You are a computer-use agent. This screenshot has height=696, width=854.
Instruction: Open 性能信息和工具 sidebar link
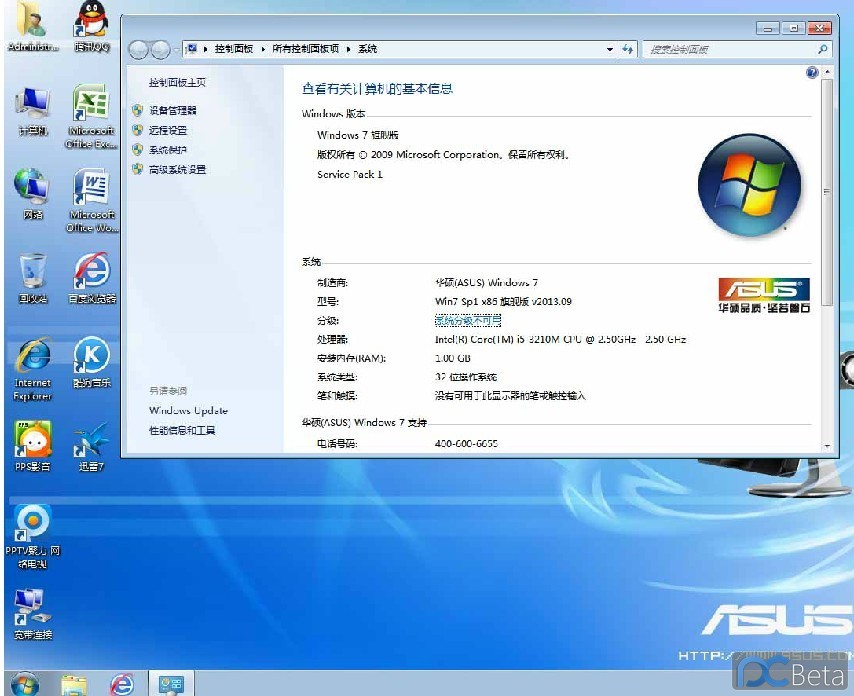pyautogui.click(x=182, y=430)
